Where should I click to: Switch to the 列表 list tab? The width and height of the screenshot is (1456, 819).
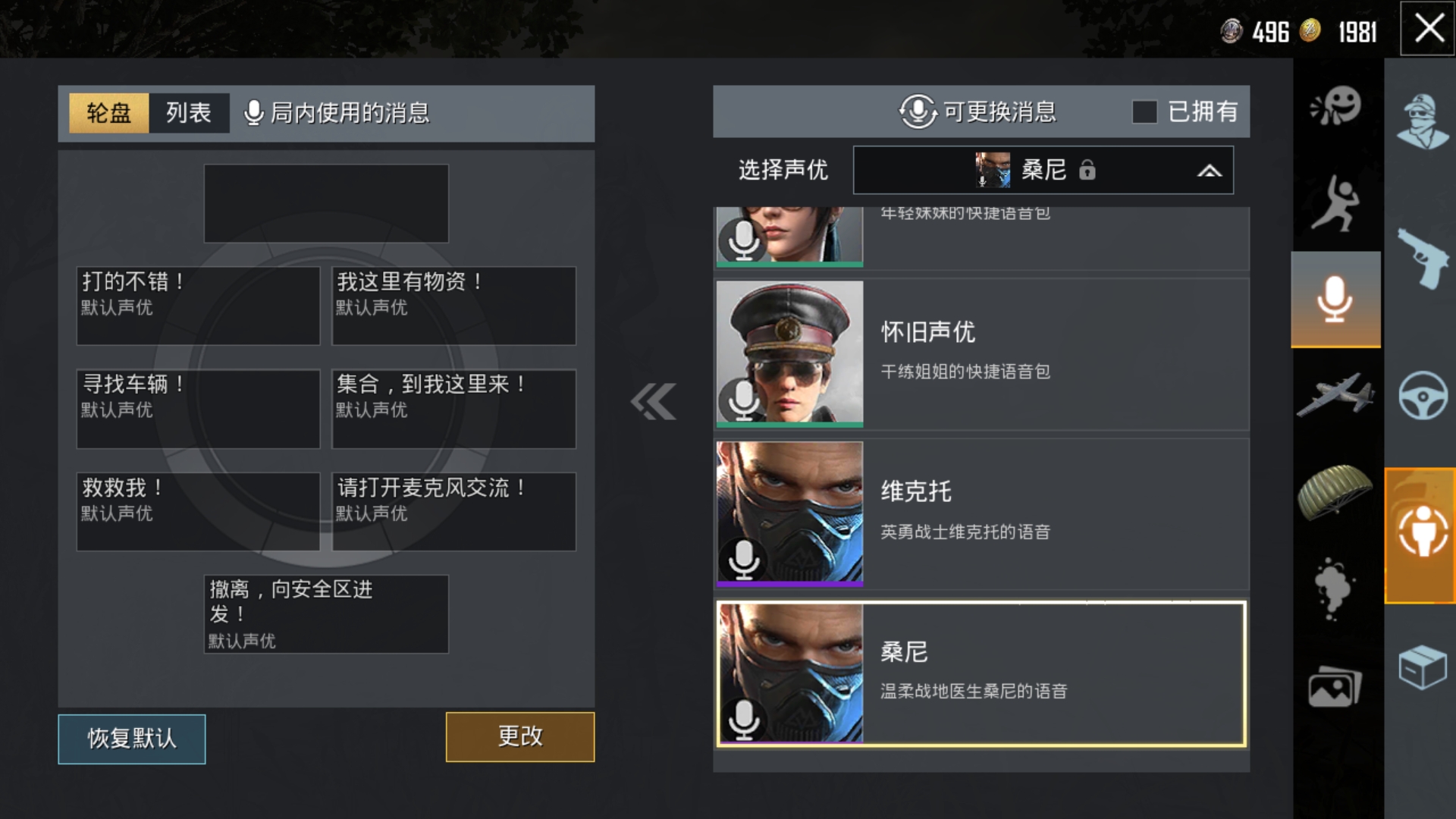coord(189,113)
